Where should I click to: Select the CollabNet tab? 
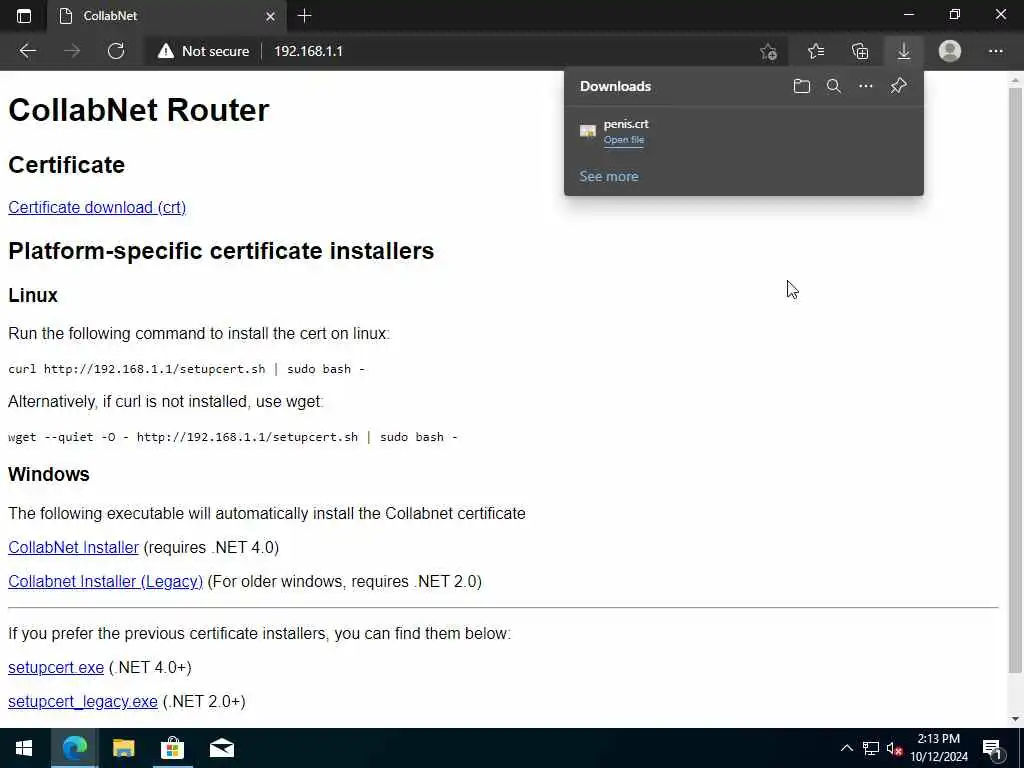pos(167,16)
